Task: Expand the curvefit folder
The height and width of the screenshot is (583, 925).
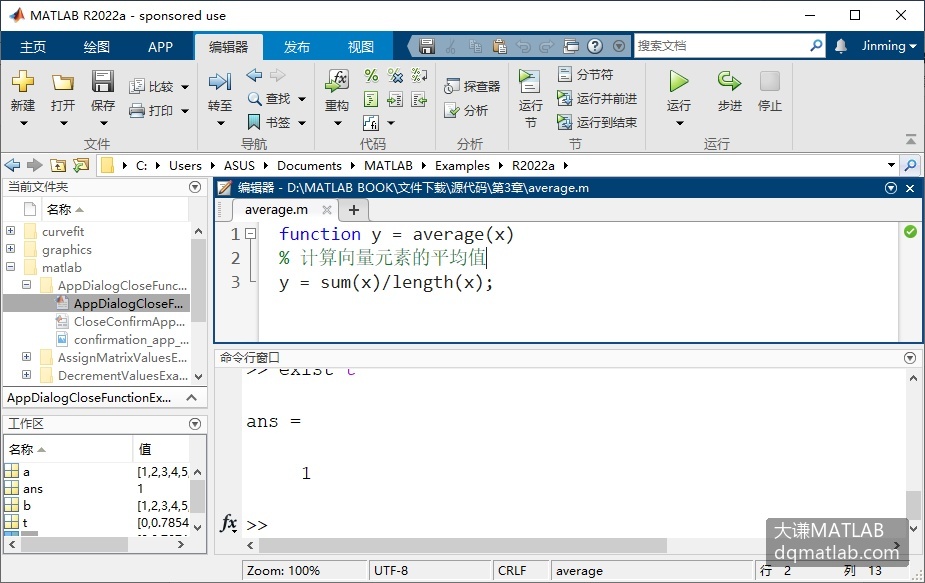Action: click(x=11, y=231)
